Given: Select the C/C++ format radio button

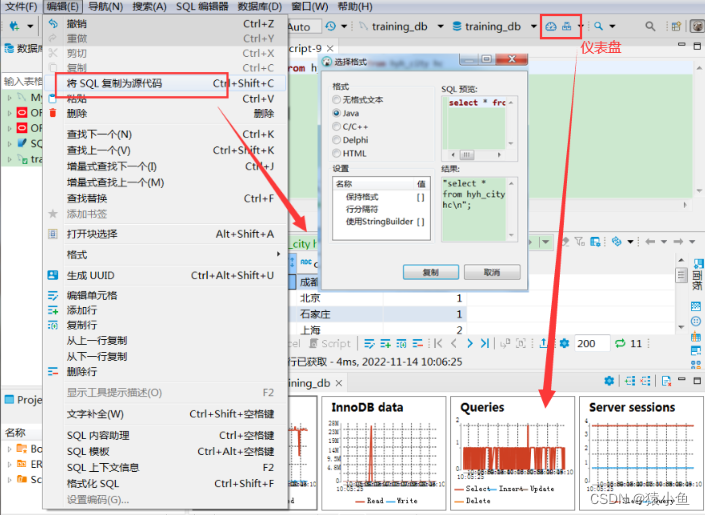Looking at the screenshot, I should 336,126.
